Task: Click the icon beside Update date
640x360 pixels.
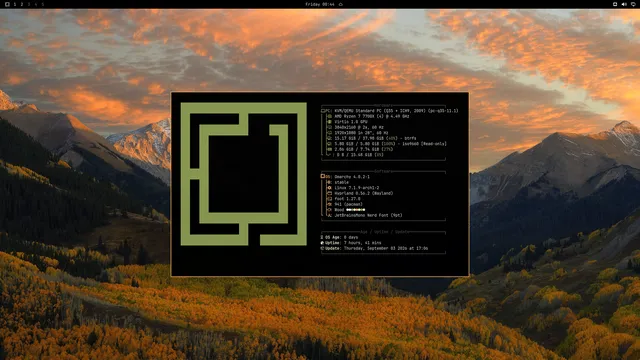Action: point(322,248)
